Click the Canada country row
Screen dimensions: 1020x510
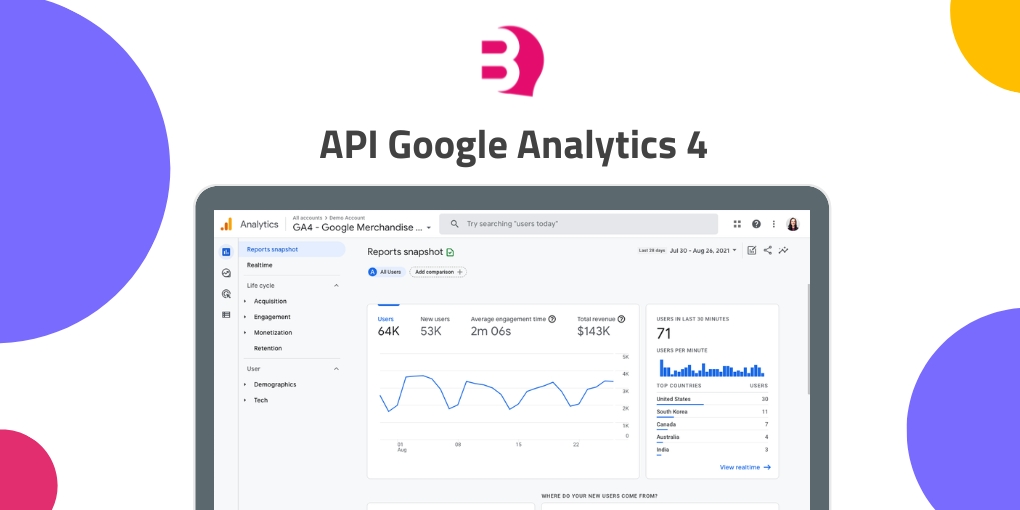712,425
